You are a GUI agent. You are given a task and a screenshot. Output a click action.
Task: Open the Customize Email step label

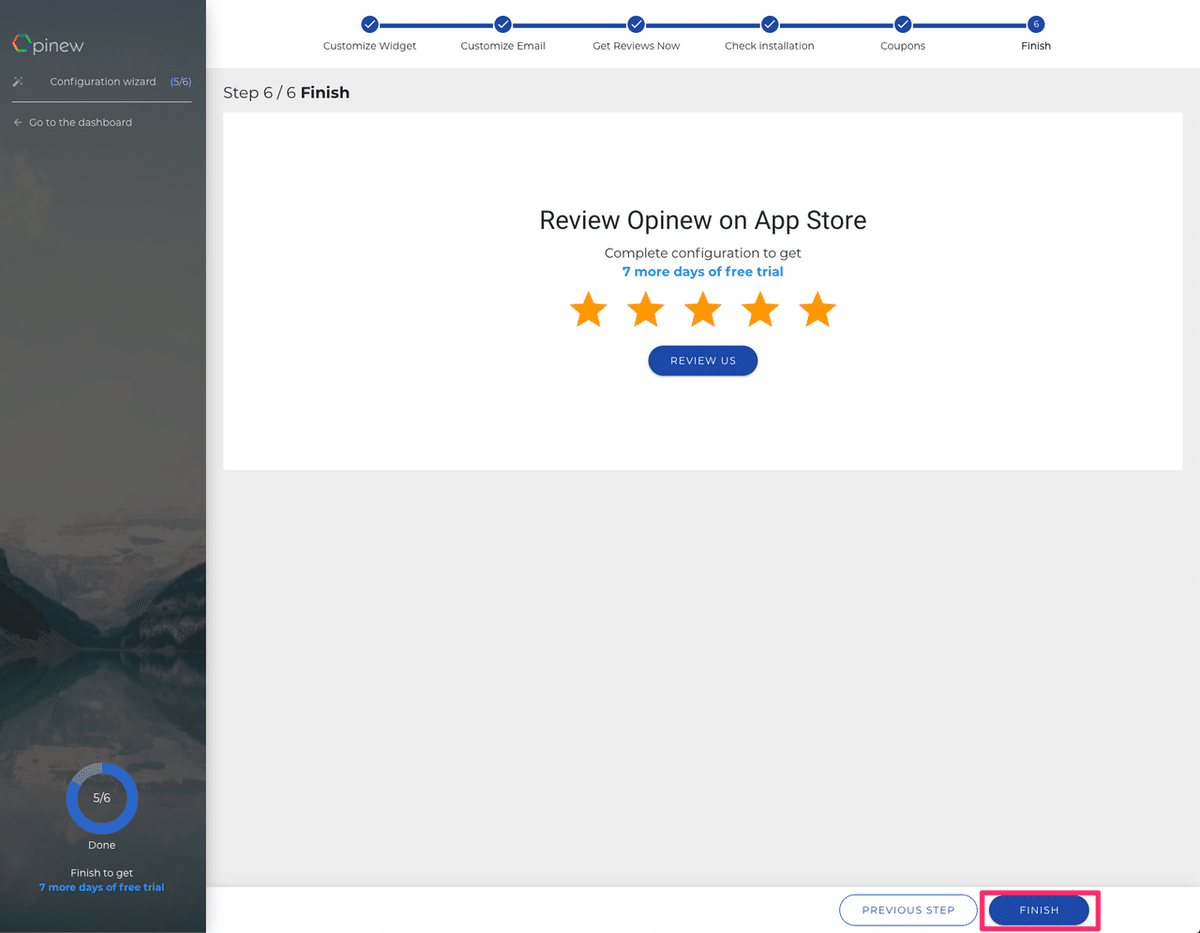point(503,46)
